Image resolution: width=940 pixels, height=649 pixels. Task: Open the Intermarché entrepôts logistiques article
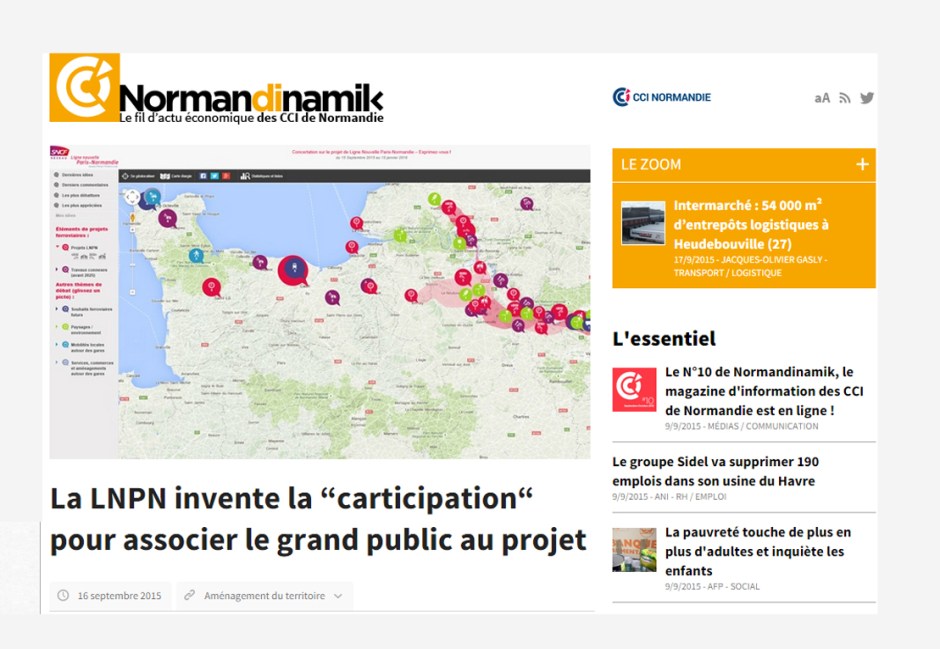[x=750, y=225]
